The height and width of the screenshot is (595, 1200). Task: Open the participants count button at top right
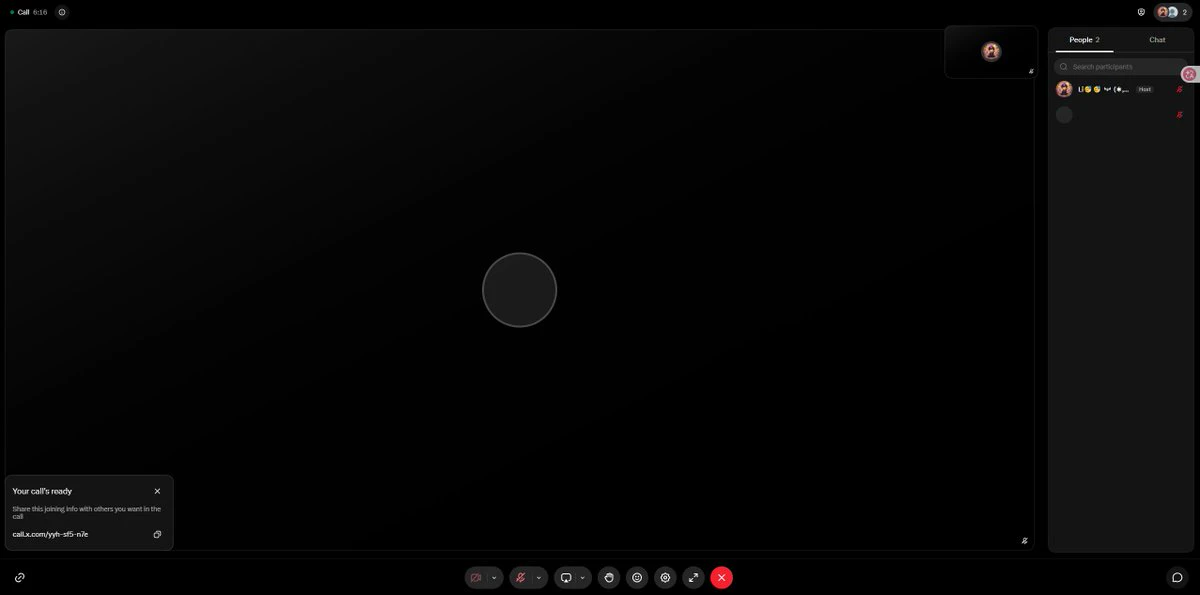[1172, 12]
